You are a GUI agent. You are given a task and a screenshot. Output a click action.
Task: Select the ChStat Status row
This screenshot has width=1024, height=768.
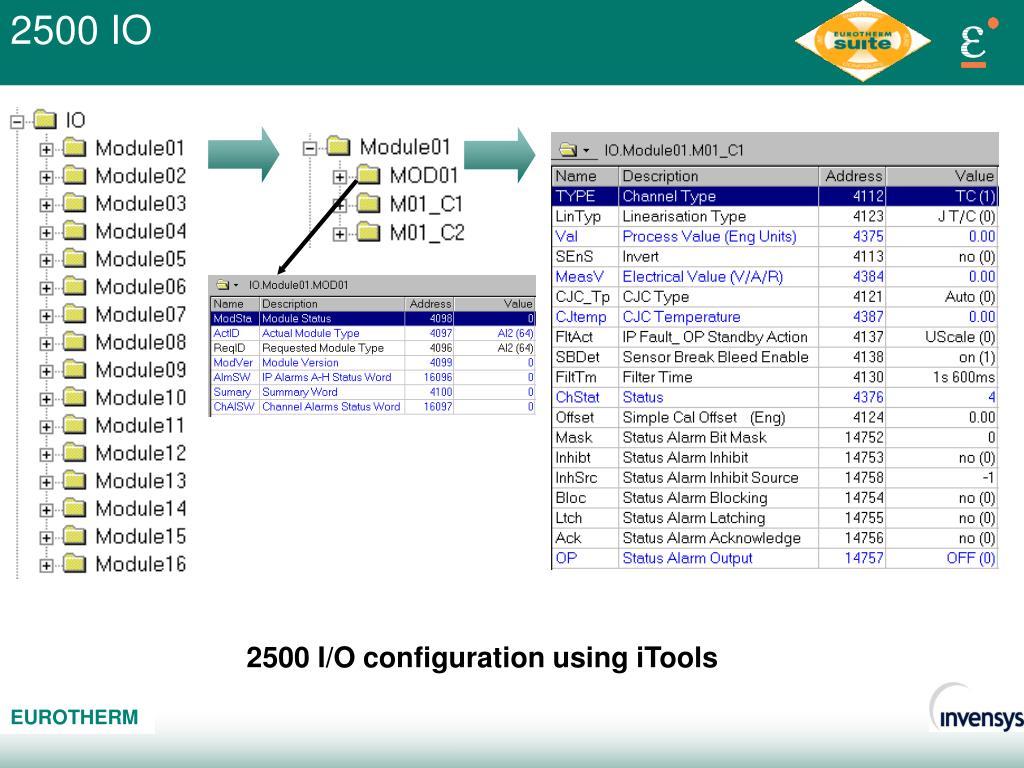775,398
